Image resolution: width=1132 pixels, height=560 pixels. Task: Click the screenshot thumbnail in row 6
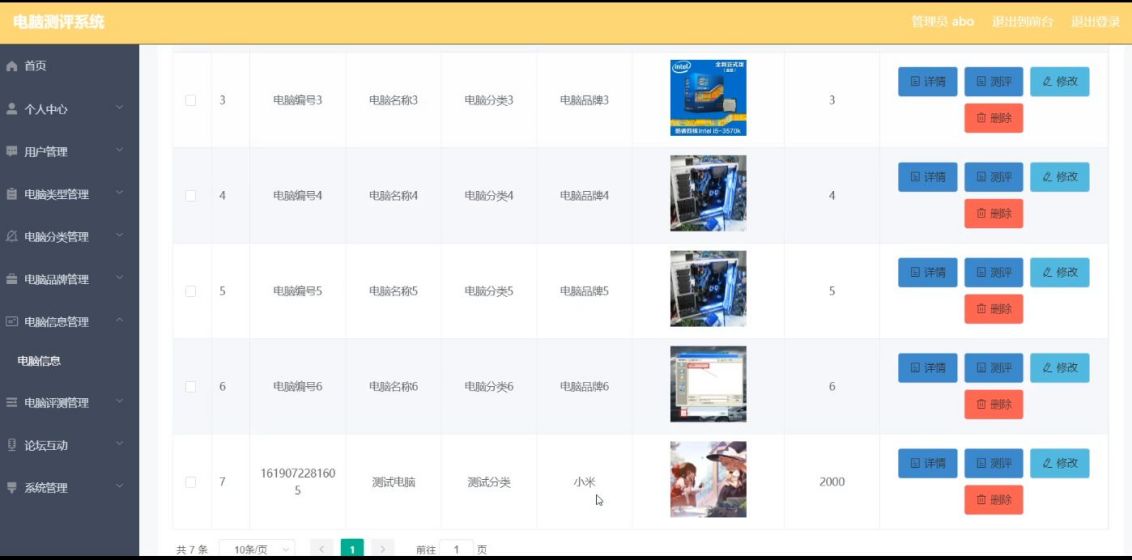tap(708, 384)
